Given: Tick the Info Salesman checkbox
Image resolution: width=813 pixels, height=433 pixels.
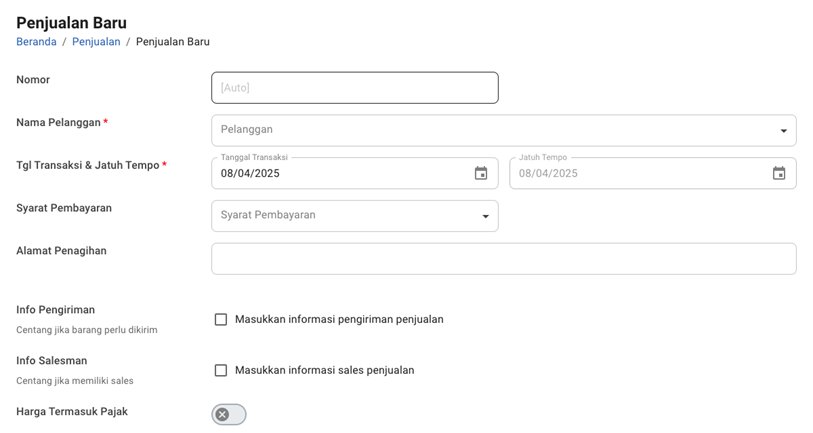Looking at the screenshot, I should (221, 370).
